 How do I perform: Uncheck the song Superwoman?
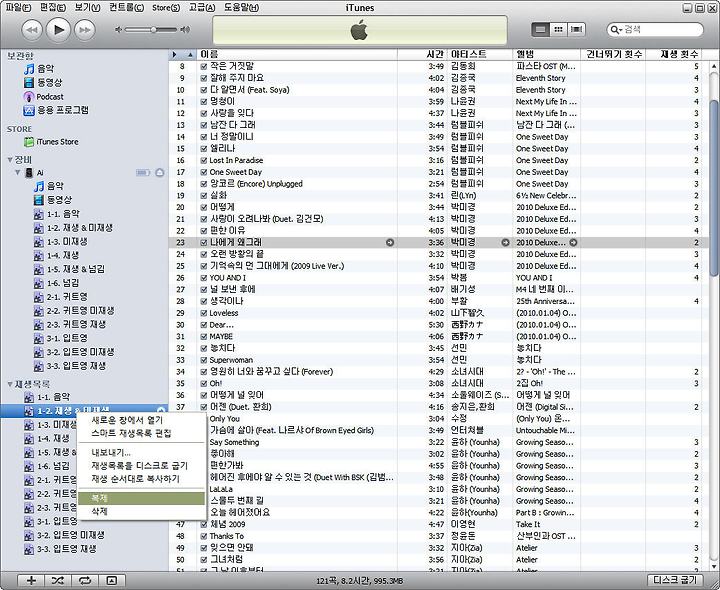pyautogui.click(x=204, y=360)
